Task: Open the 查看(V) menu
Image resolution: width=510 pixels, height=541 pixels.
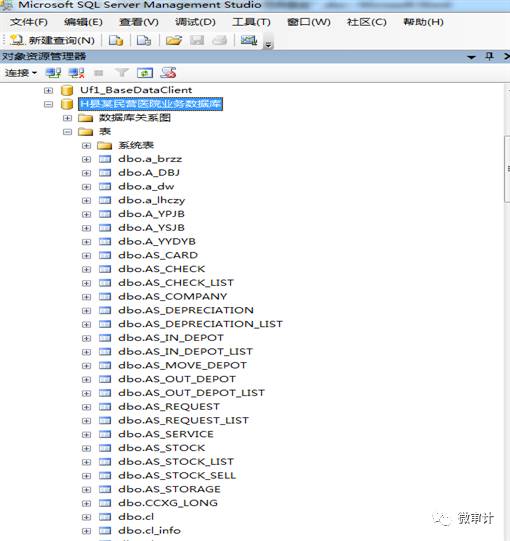Action: [139, 22]
